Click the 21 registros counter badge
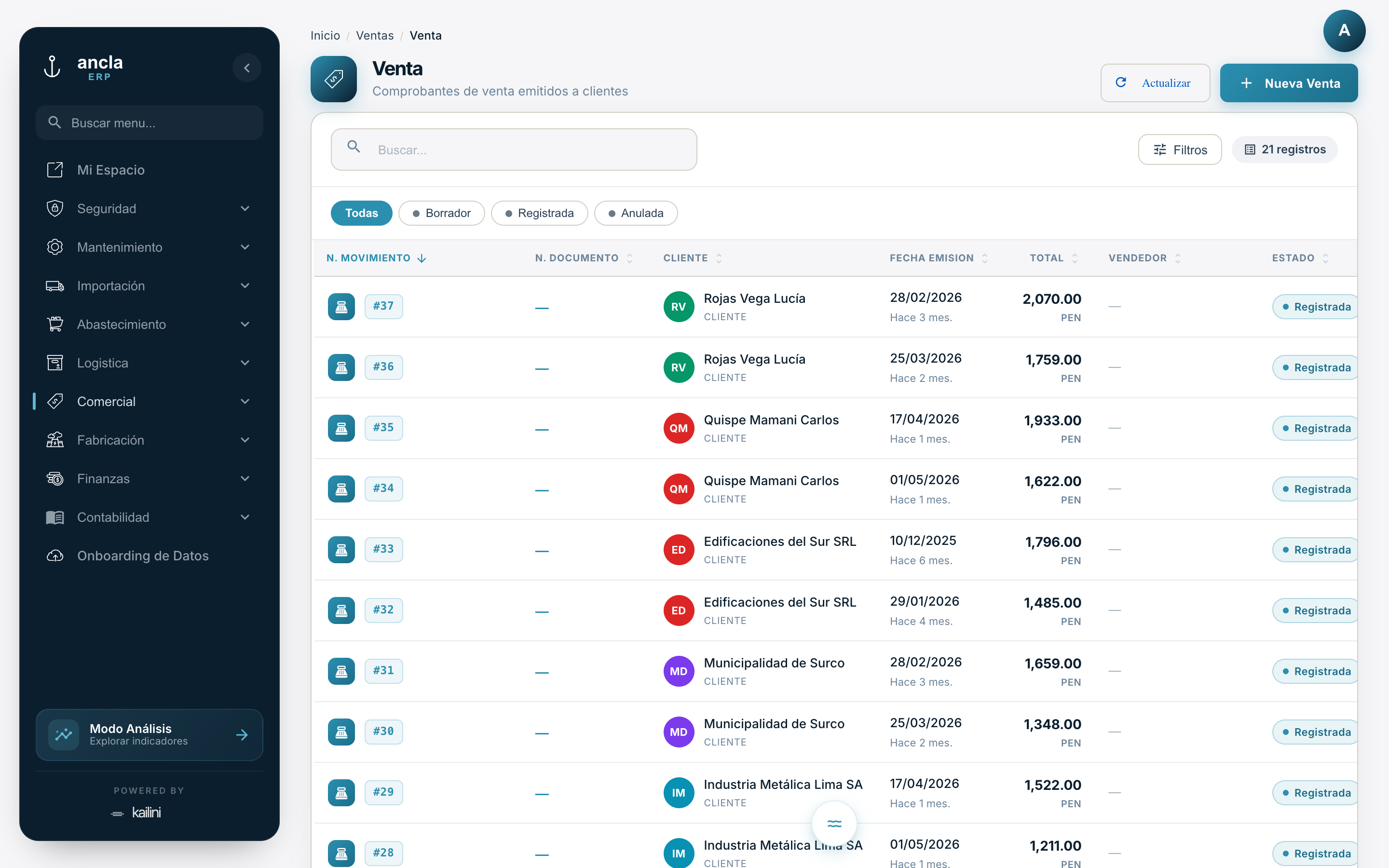The height and width of the screenshot is (868, 1389). [1284, 149]
